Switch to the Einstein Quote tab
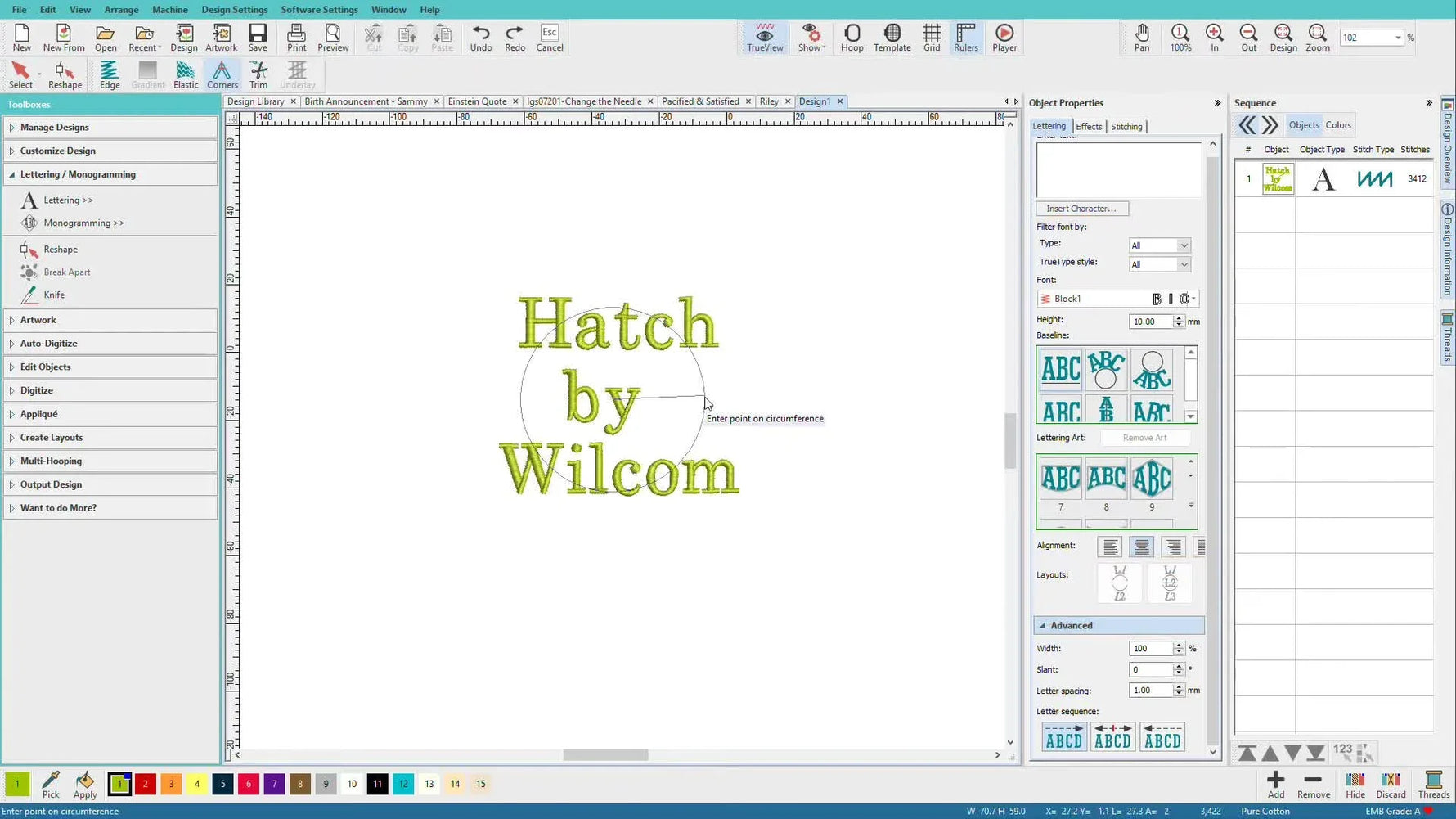Screen dimensions: 1456x819 (479, 101)
